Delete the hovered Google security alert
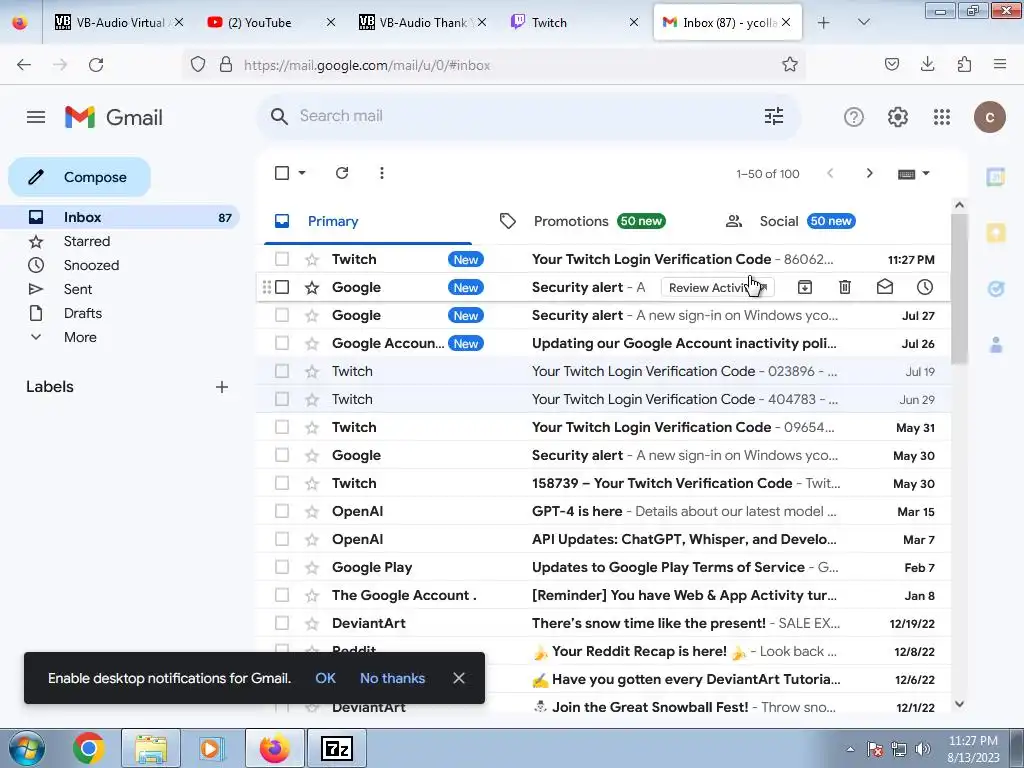This screenshot has width=1024, height=768. 844,287
